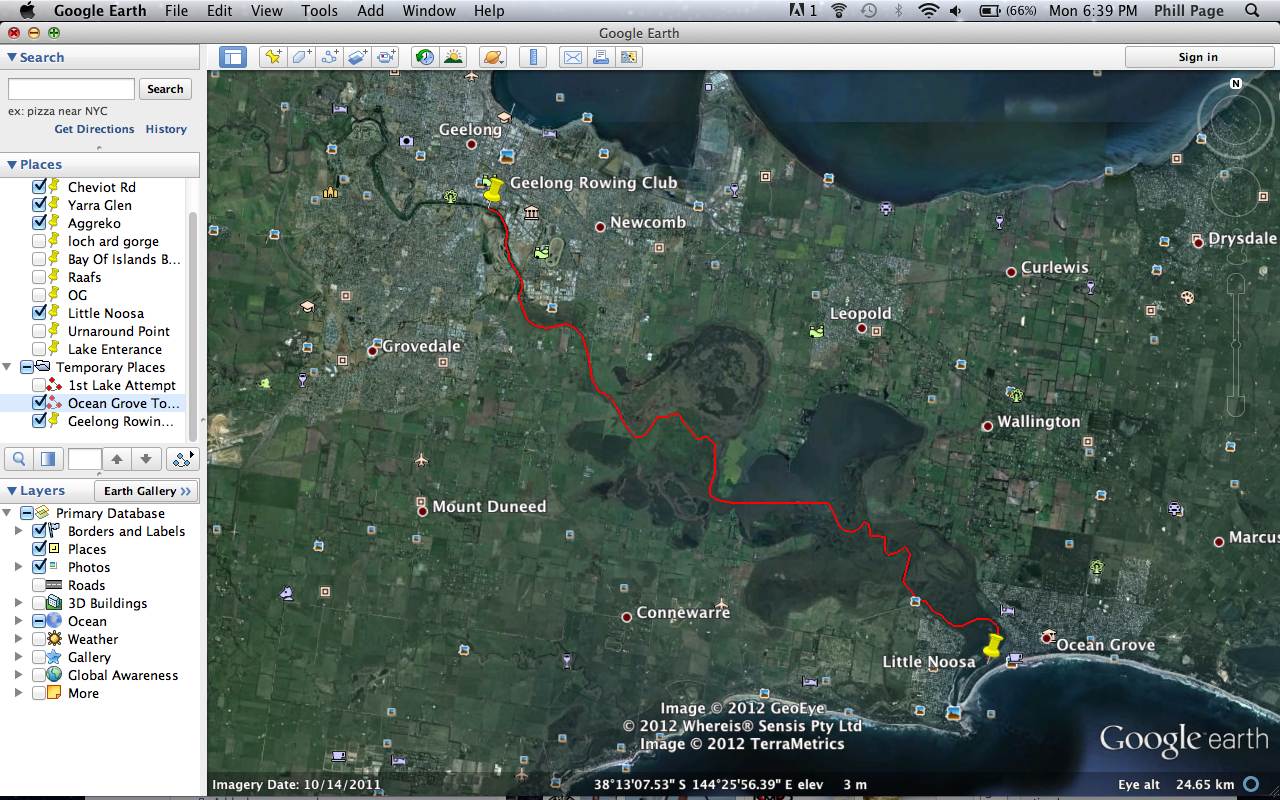Expand the Borders and Labels layer
This screenshot has width=1280, height=800.
click(18, 531)
